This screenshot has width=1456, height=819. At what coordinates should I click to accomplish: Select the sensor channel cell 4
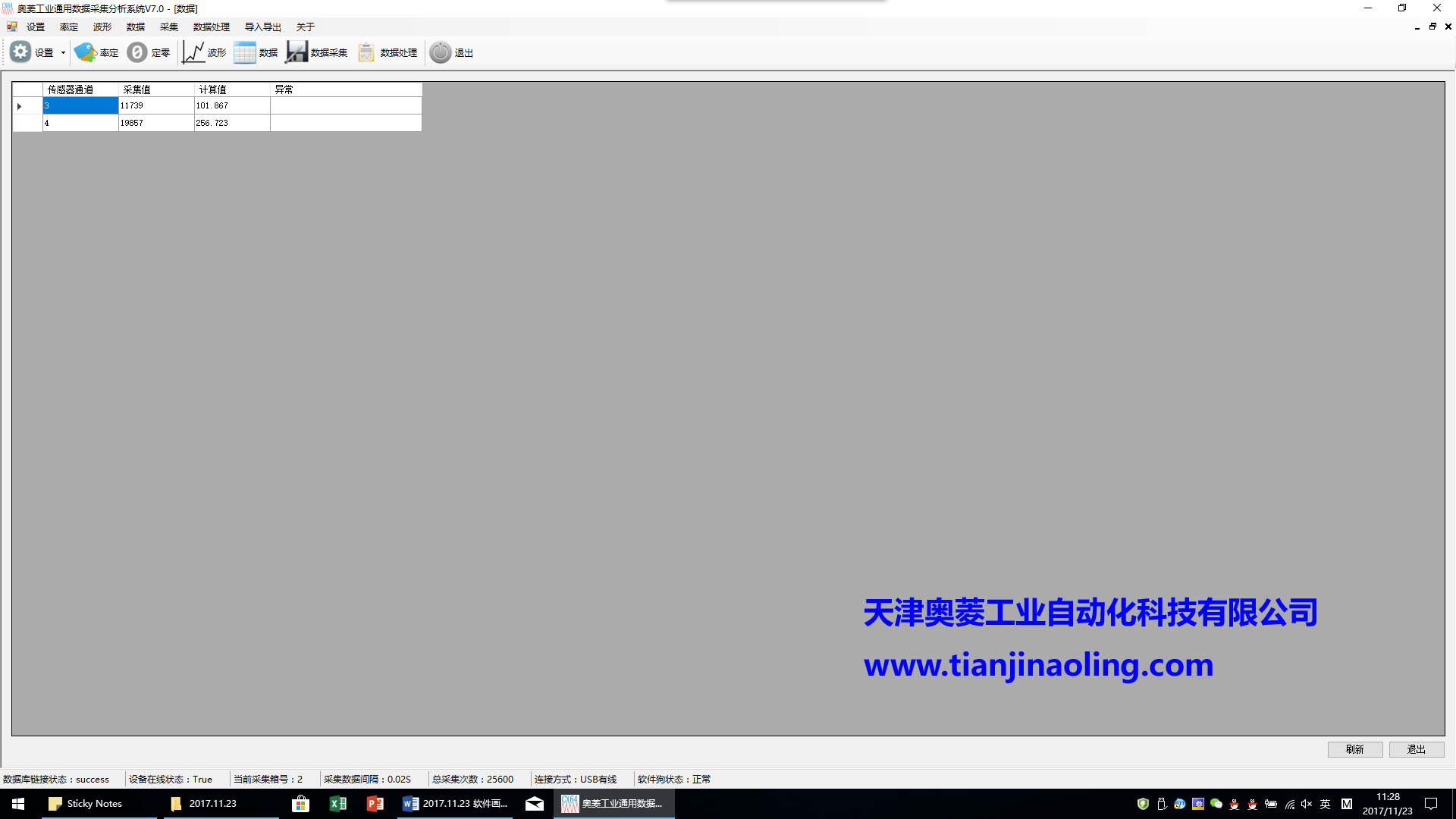tap(80, 123)
